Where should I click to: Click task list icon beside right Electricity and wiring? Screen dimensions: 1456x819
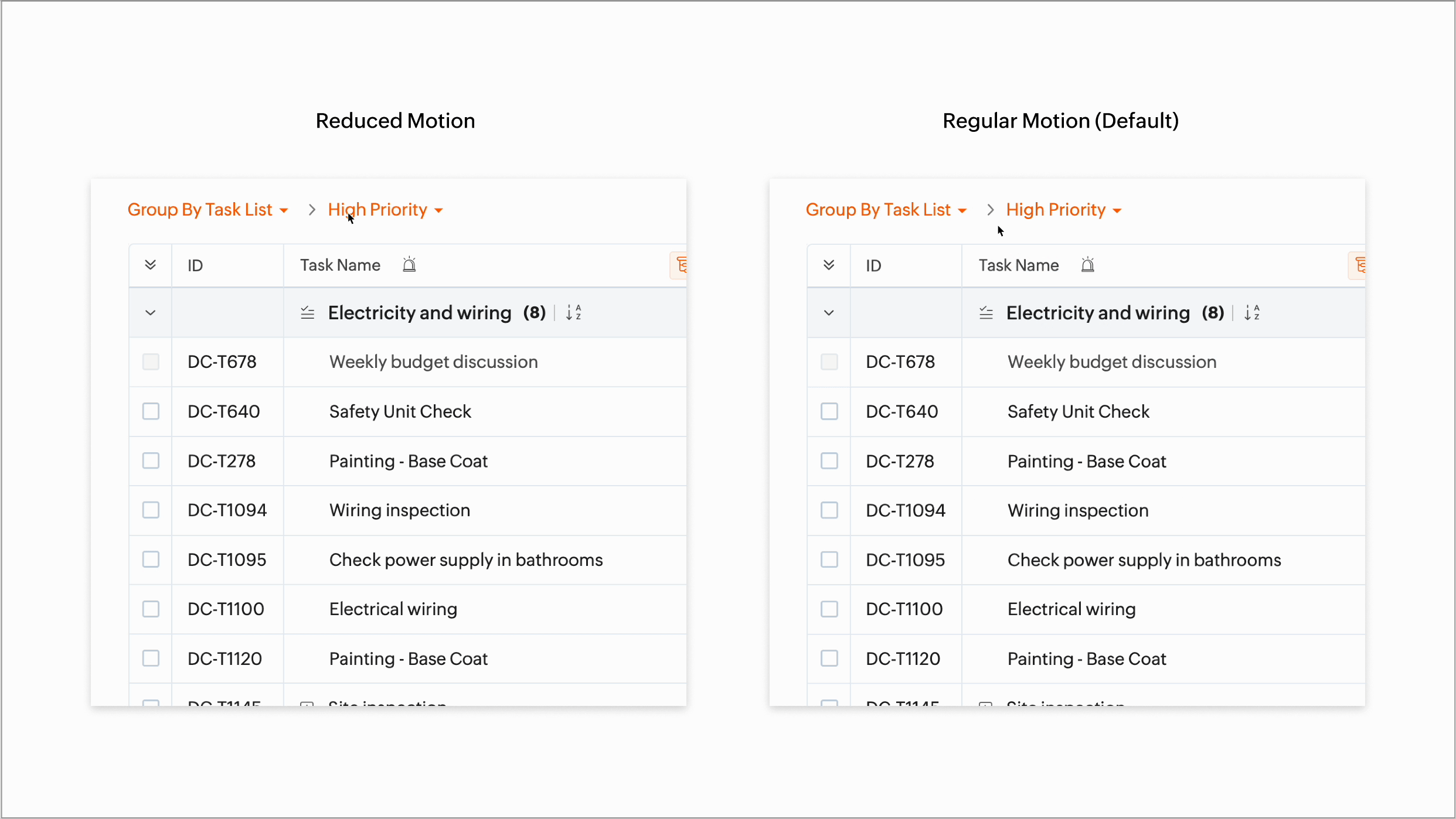(x=986, y=313)
